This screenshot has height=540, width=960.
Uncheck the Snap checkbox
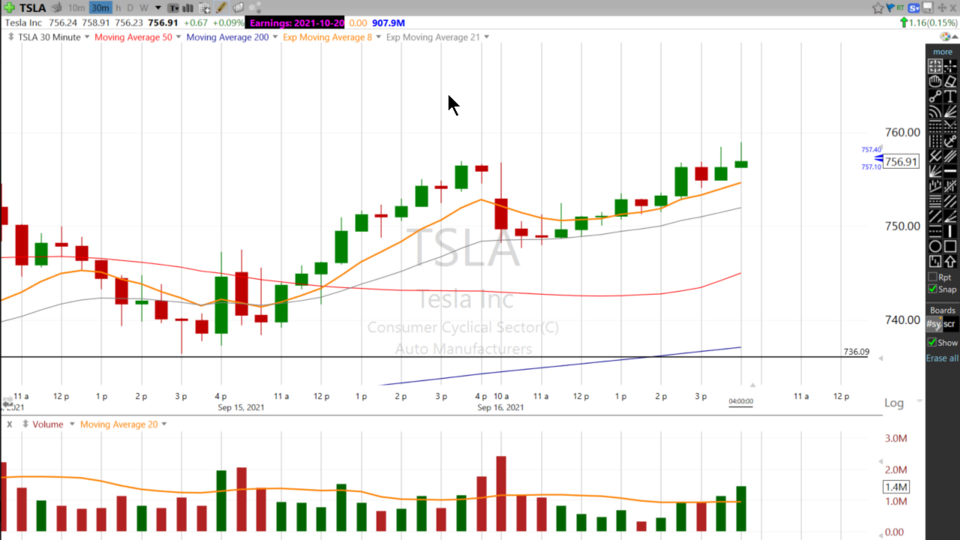tap(933, 290)
